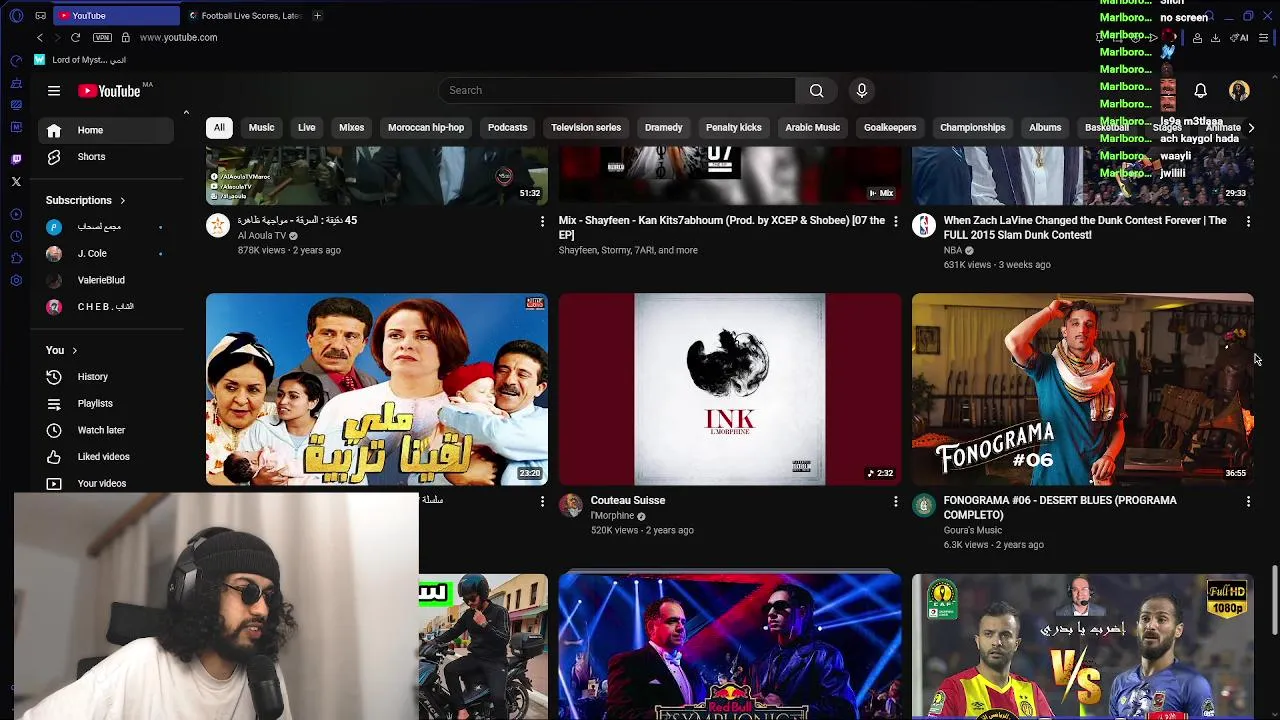The height and width of the screenshot is (720, 1280).
Task: Switch to Football Live Scores tab
Action: pyautogui.click(x=245, y=16)
